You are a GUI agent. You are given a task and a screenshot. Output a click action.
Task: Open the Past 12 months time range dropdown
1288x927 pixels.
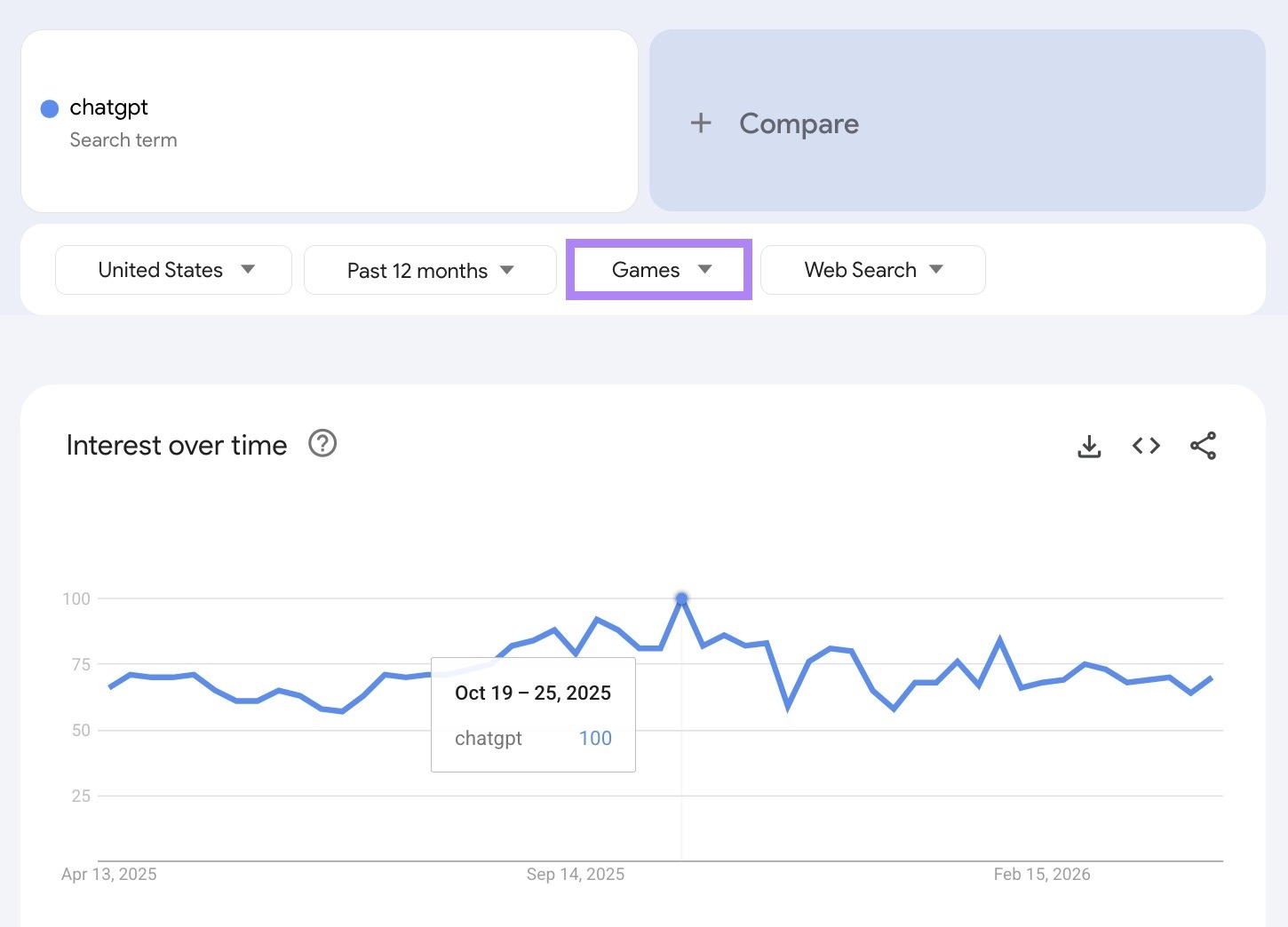429,270
